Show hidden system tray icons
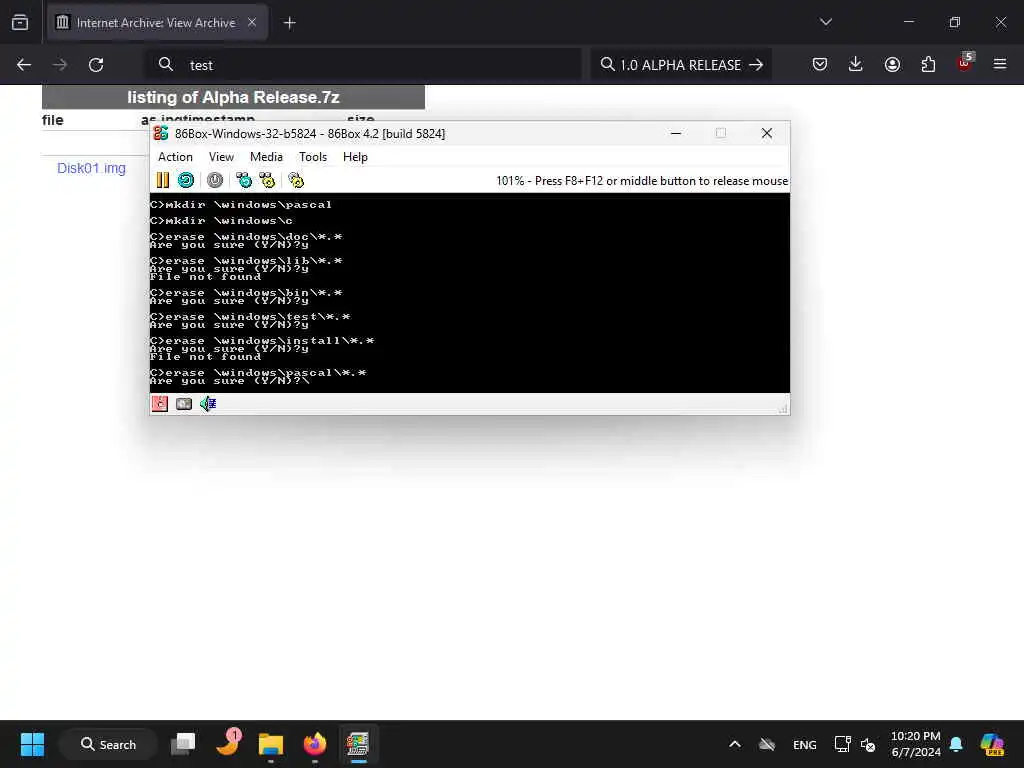 (x=735, y=744)
